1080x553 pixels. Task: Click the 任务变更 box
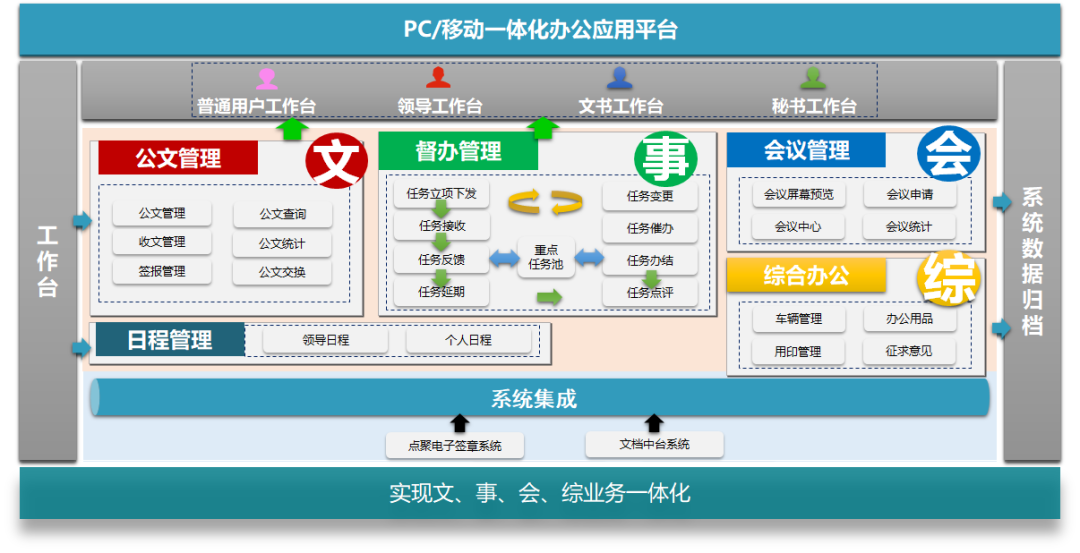pyautogui.click(x=650, y=196)
